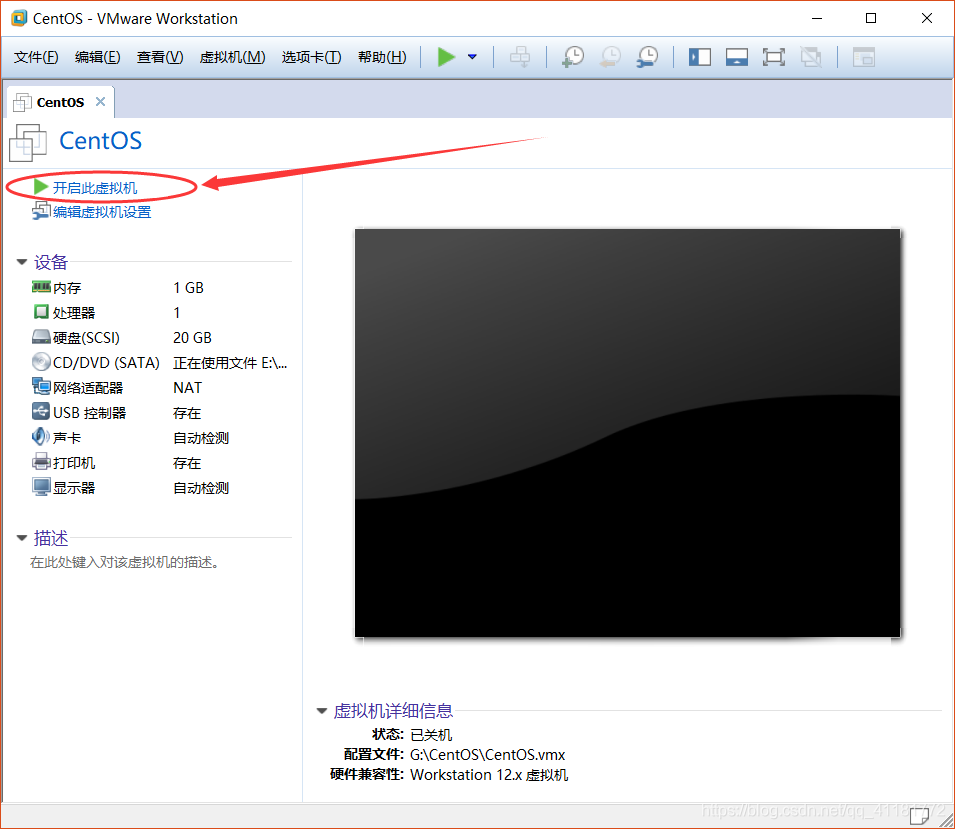
Task: Collapse the 设备 section
Action: click(22, 262)
